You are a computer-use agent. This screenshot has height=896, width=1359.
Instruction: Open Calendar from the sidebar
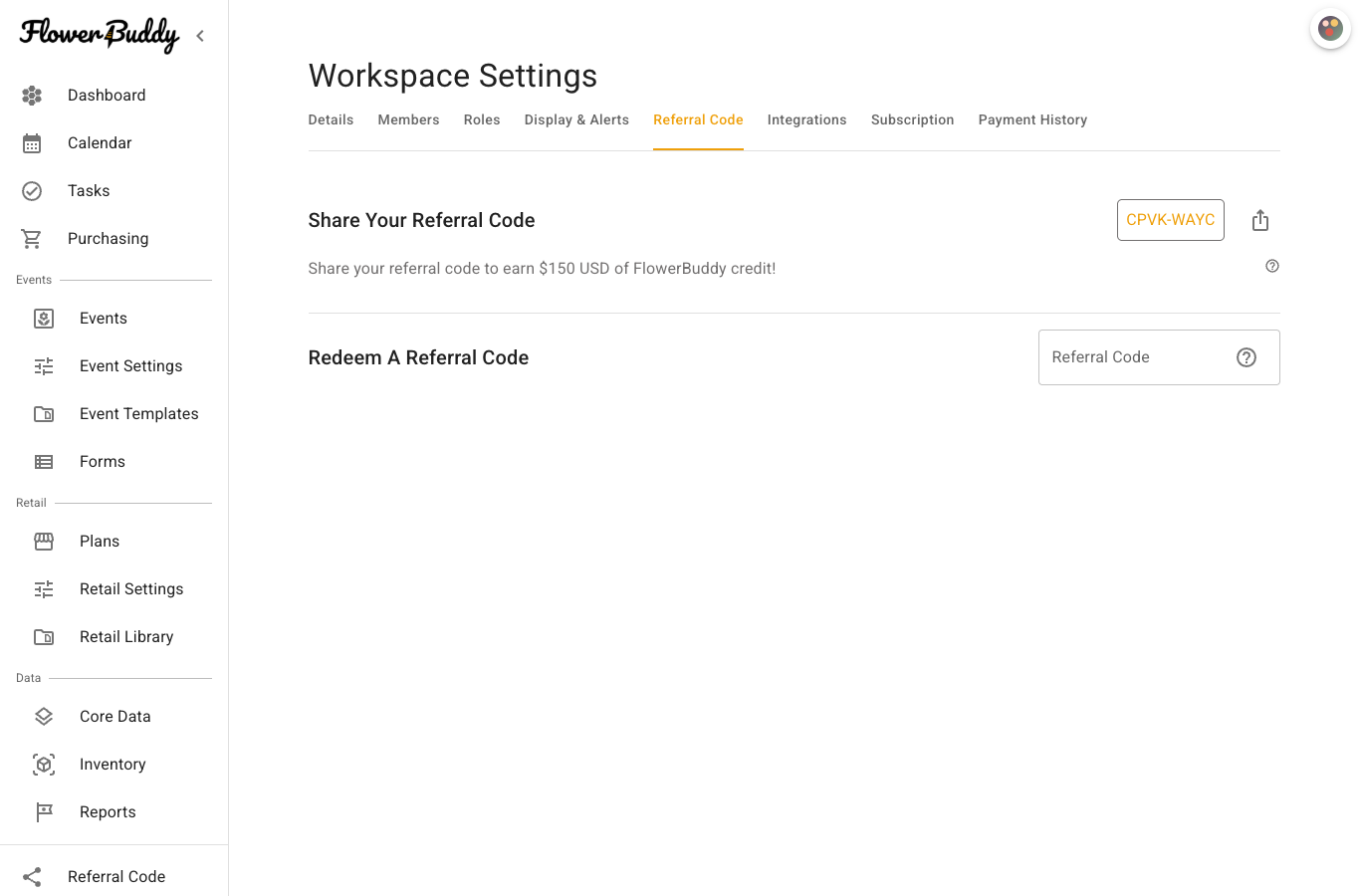pyautogui.click(x=114, y=143)
